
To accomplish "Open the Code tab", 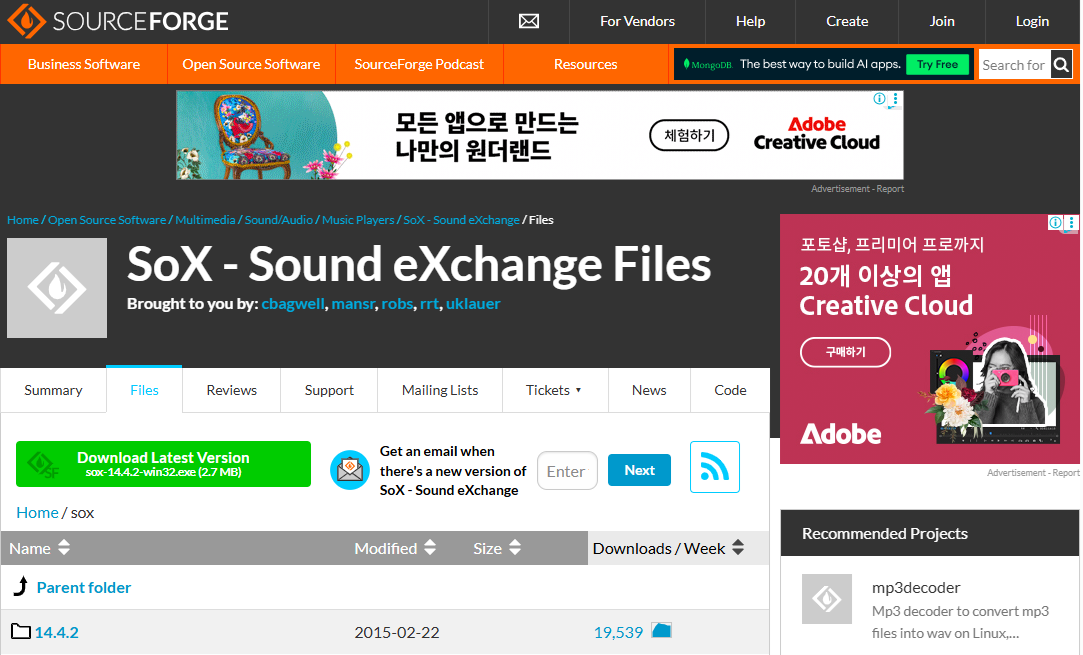I will tap(730, 390).
